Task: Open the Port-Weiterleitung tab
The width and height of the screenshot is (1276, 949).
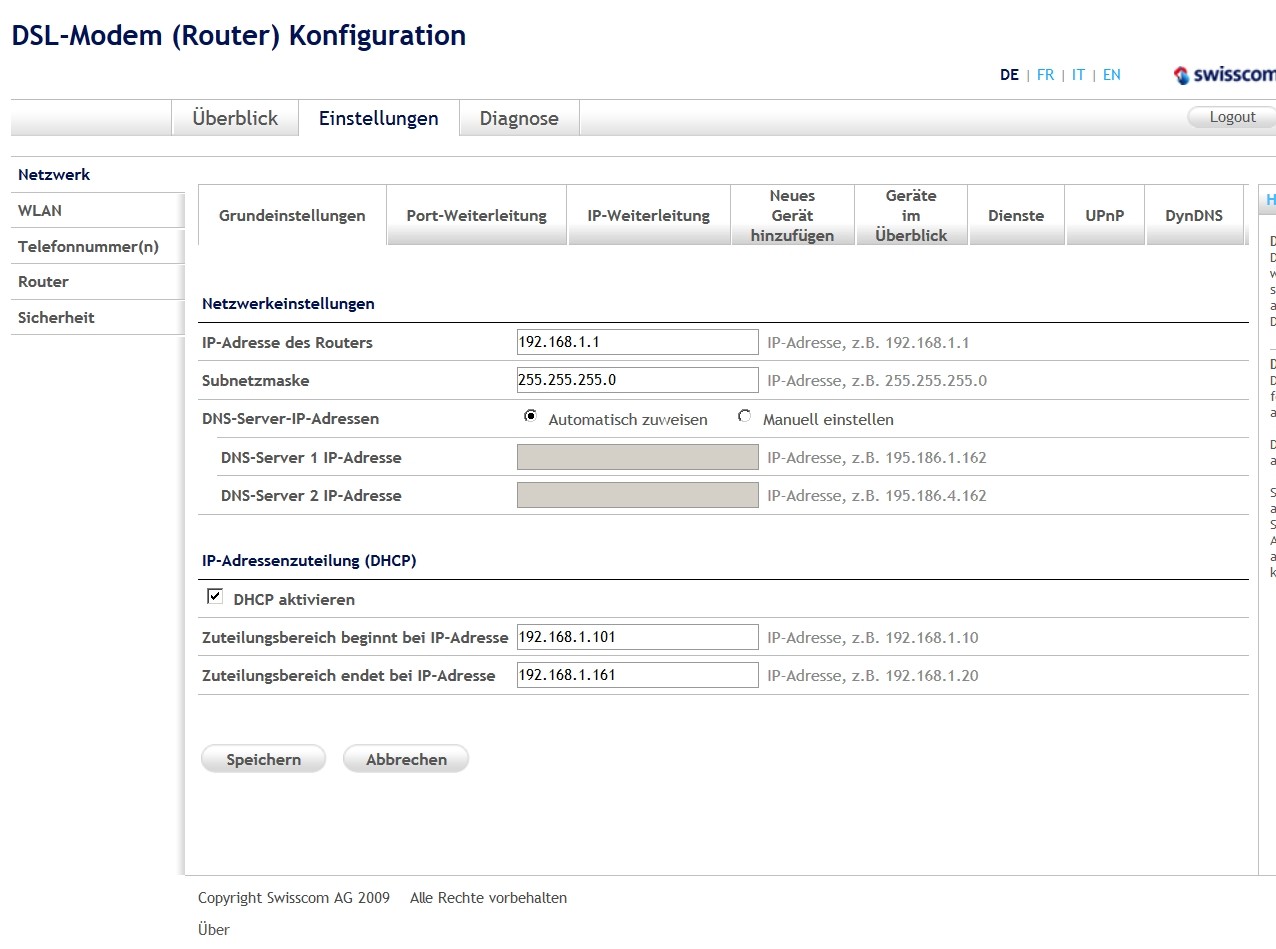Action: [x=476, y=216]
